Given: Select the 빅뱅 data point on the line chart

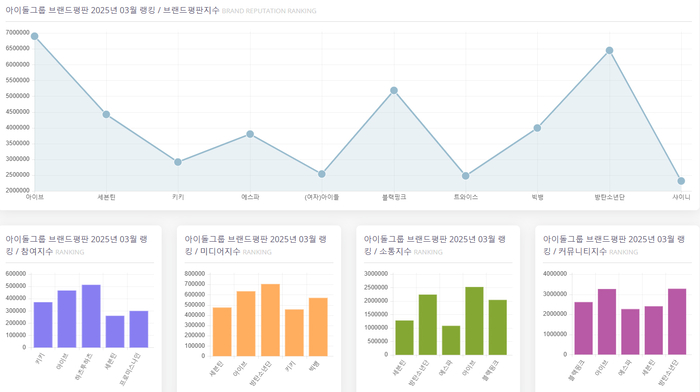Looking at the screenshot, I should [538, 128].
